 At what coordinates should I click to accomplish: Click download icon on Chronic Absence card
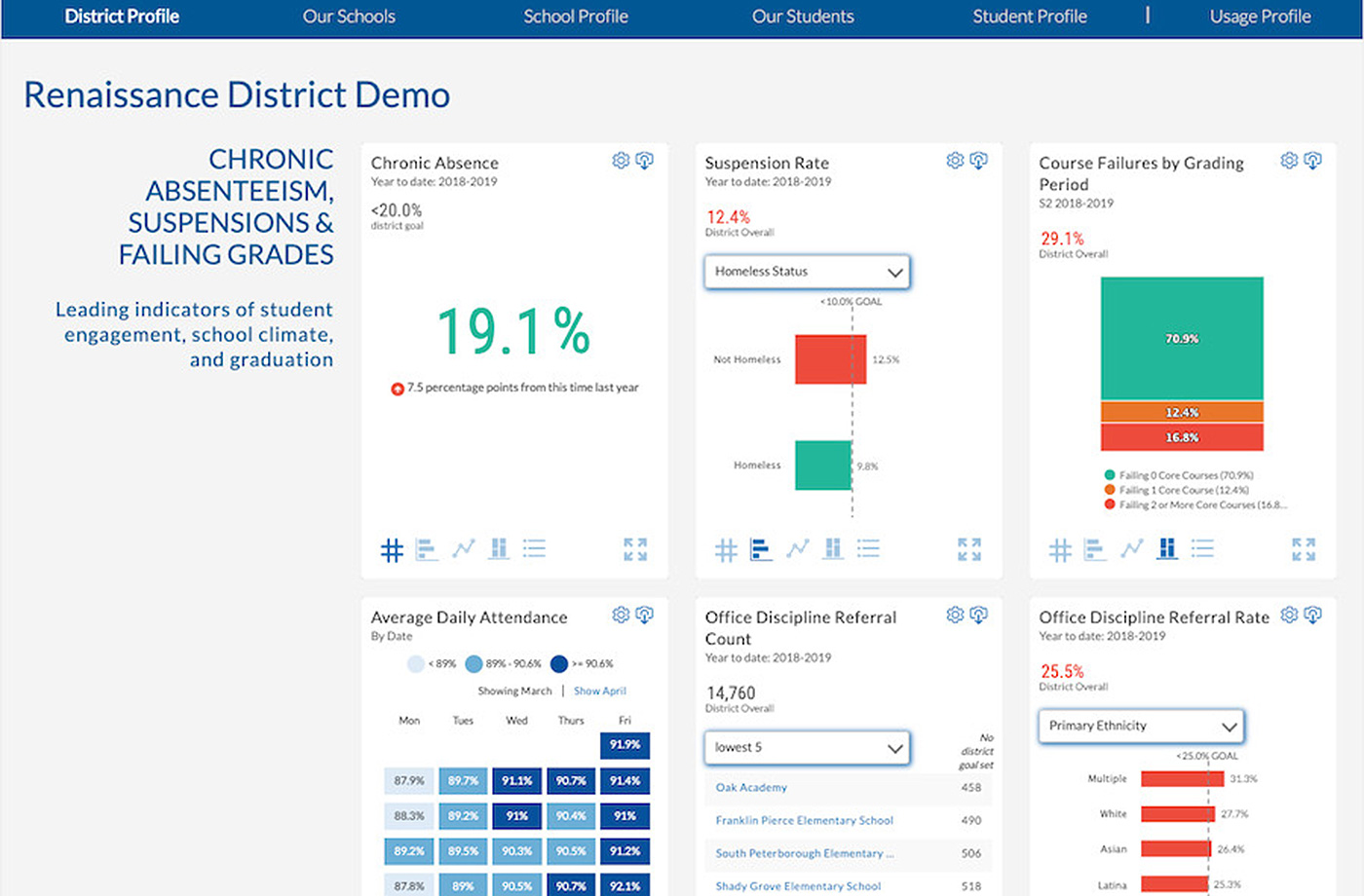click(x=644, y=161)
